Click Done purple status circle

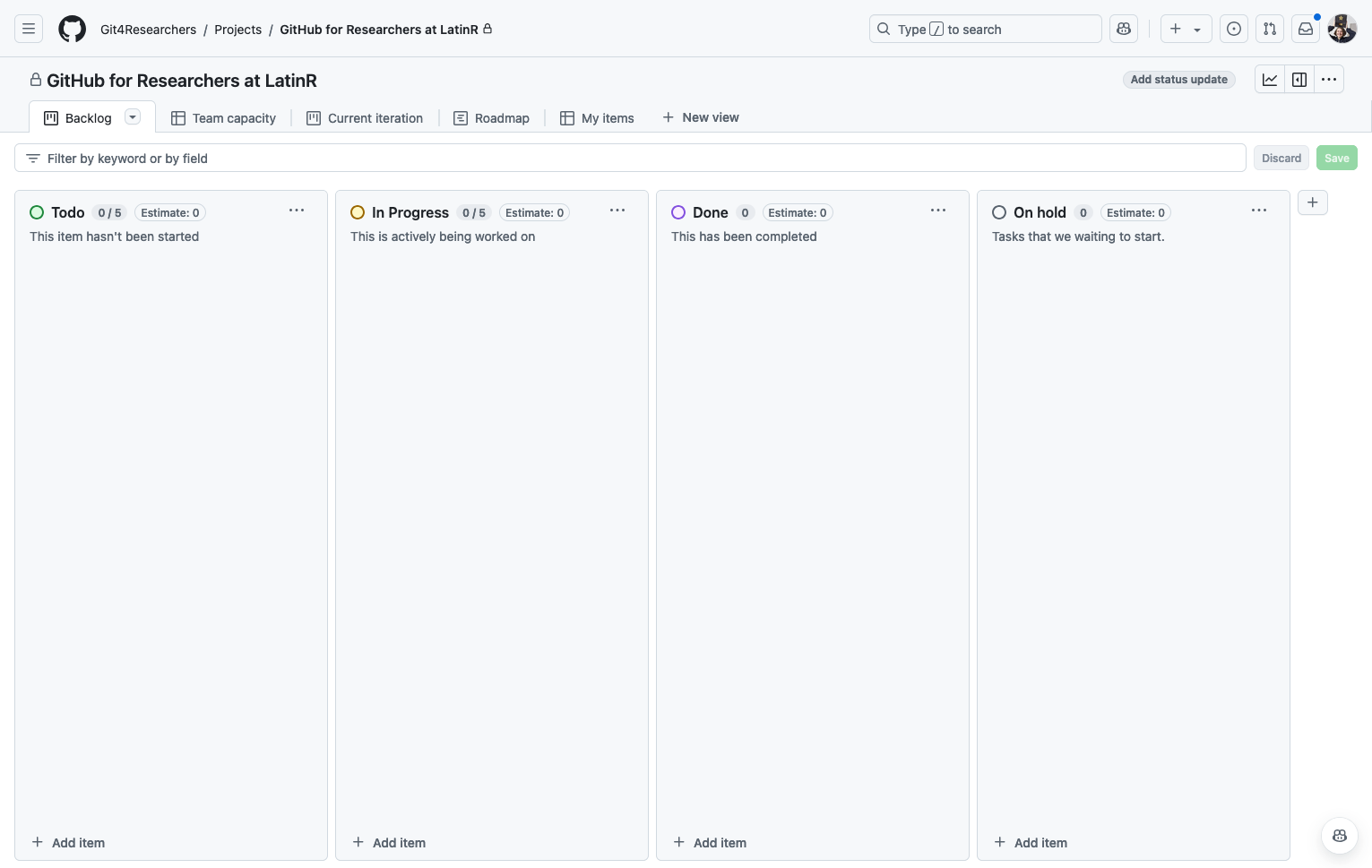(678, 212)
